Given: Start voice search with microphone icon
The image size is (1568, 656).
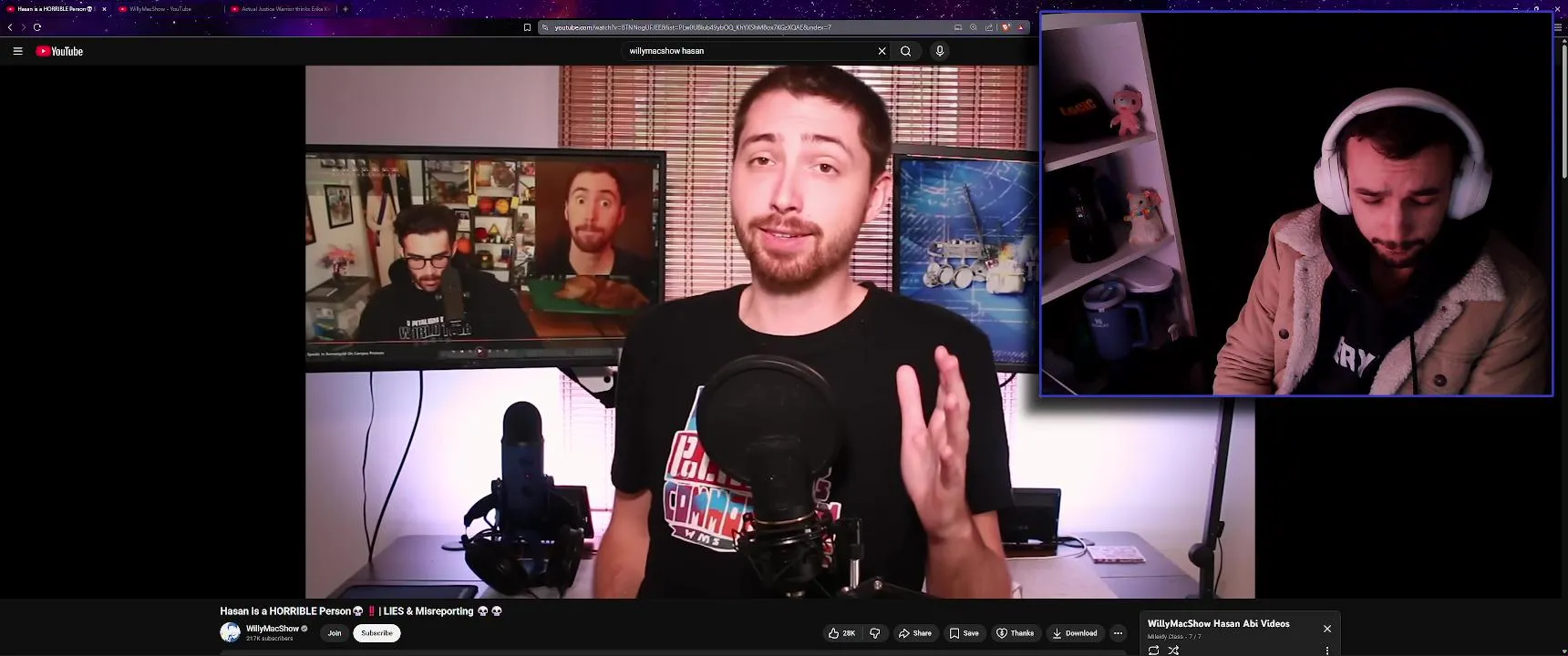Looking at the screenshot, I should pyautogui.click(x=940, y=51).
